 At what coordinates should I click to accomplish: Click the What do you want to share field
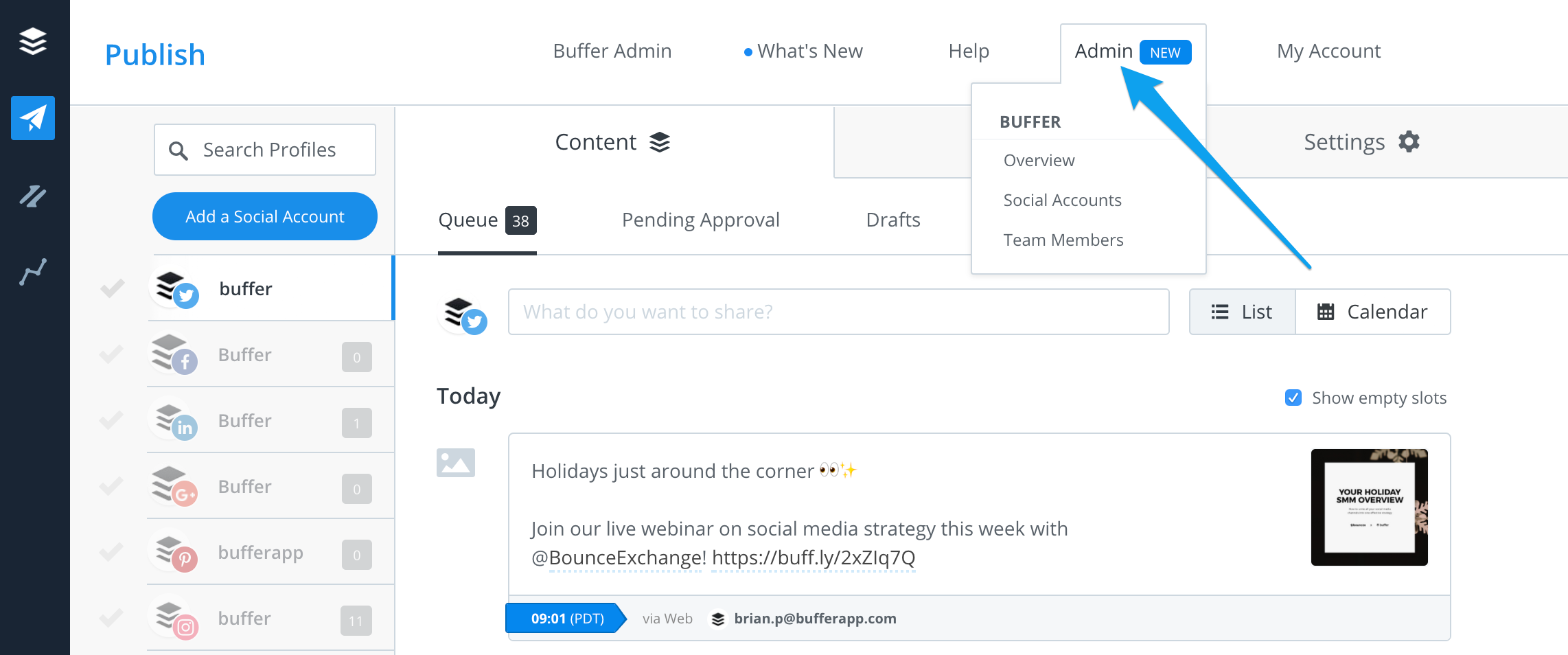coord(838,312)
